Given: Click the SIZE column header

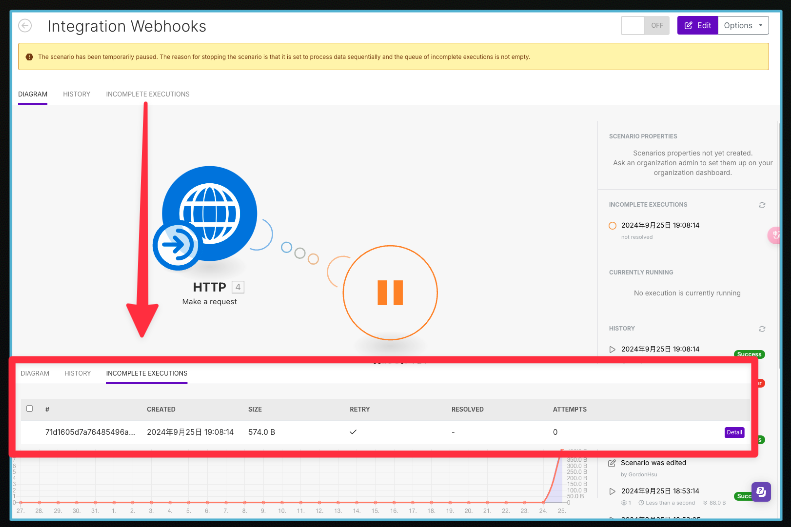Looking at the screenshot, I should pos(255,409).
